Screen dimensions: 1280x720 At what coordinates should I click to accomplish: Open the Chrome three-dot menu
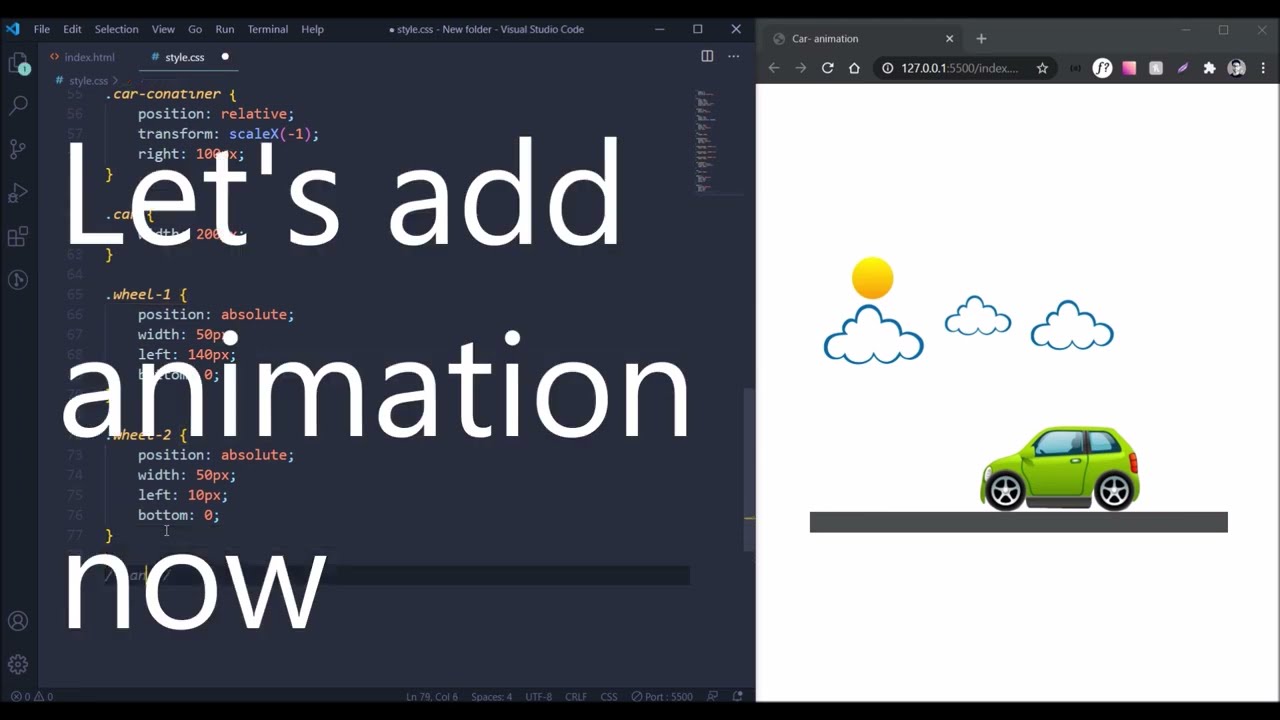(x=1263, y=68)
